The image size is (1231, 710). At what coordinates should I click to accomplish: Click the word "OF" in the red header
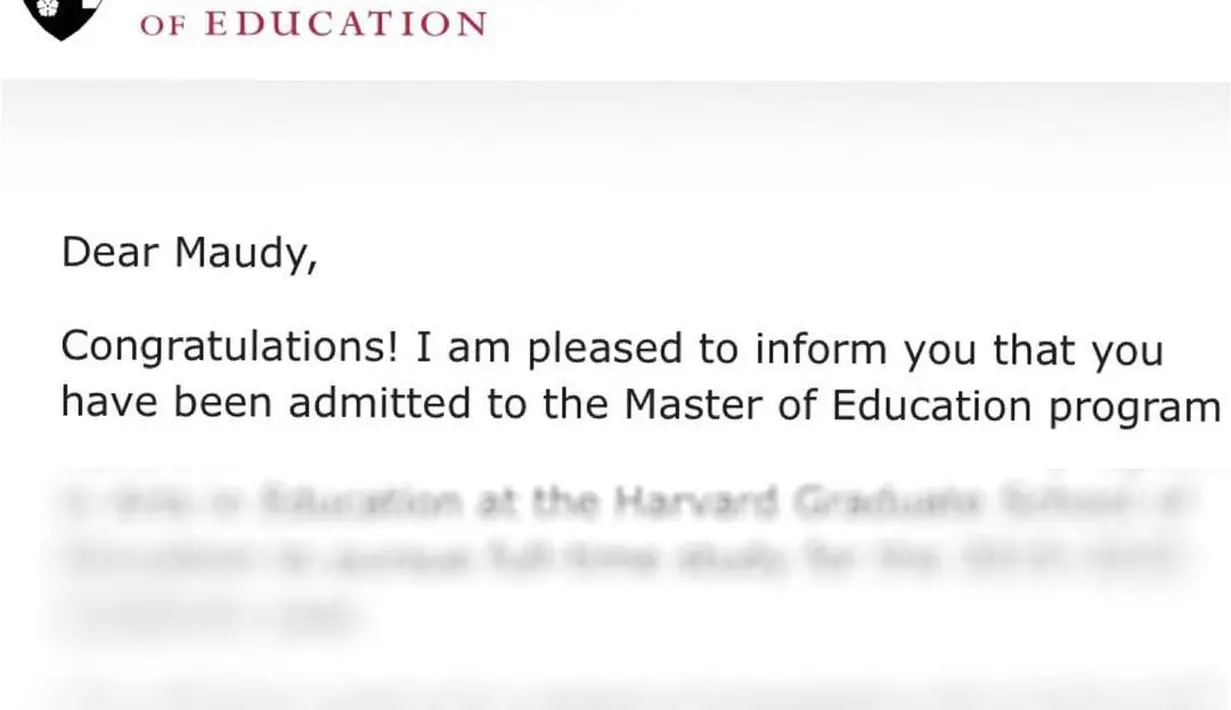point(165,26)
